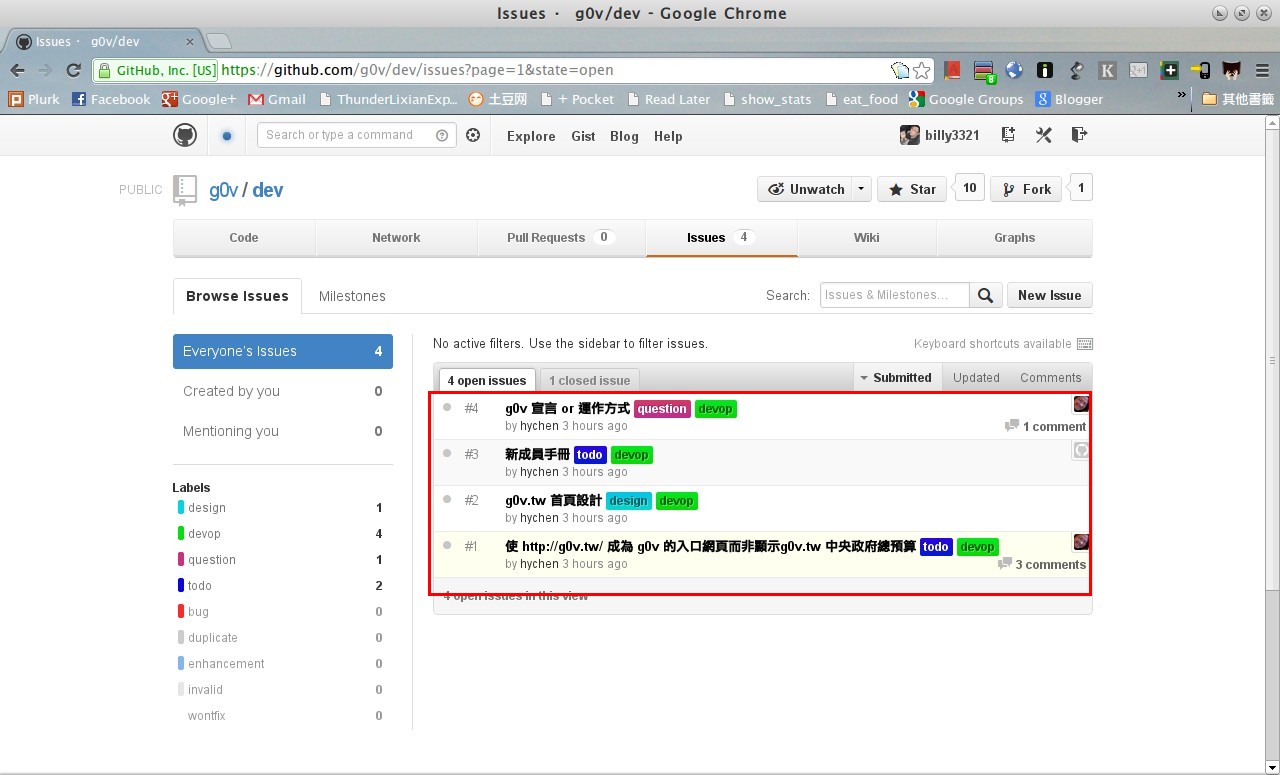Show more bookmarks chevron

(1182, 95)
